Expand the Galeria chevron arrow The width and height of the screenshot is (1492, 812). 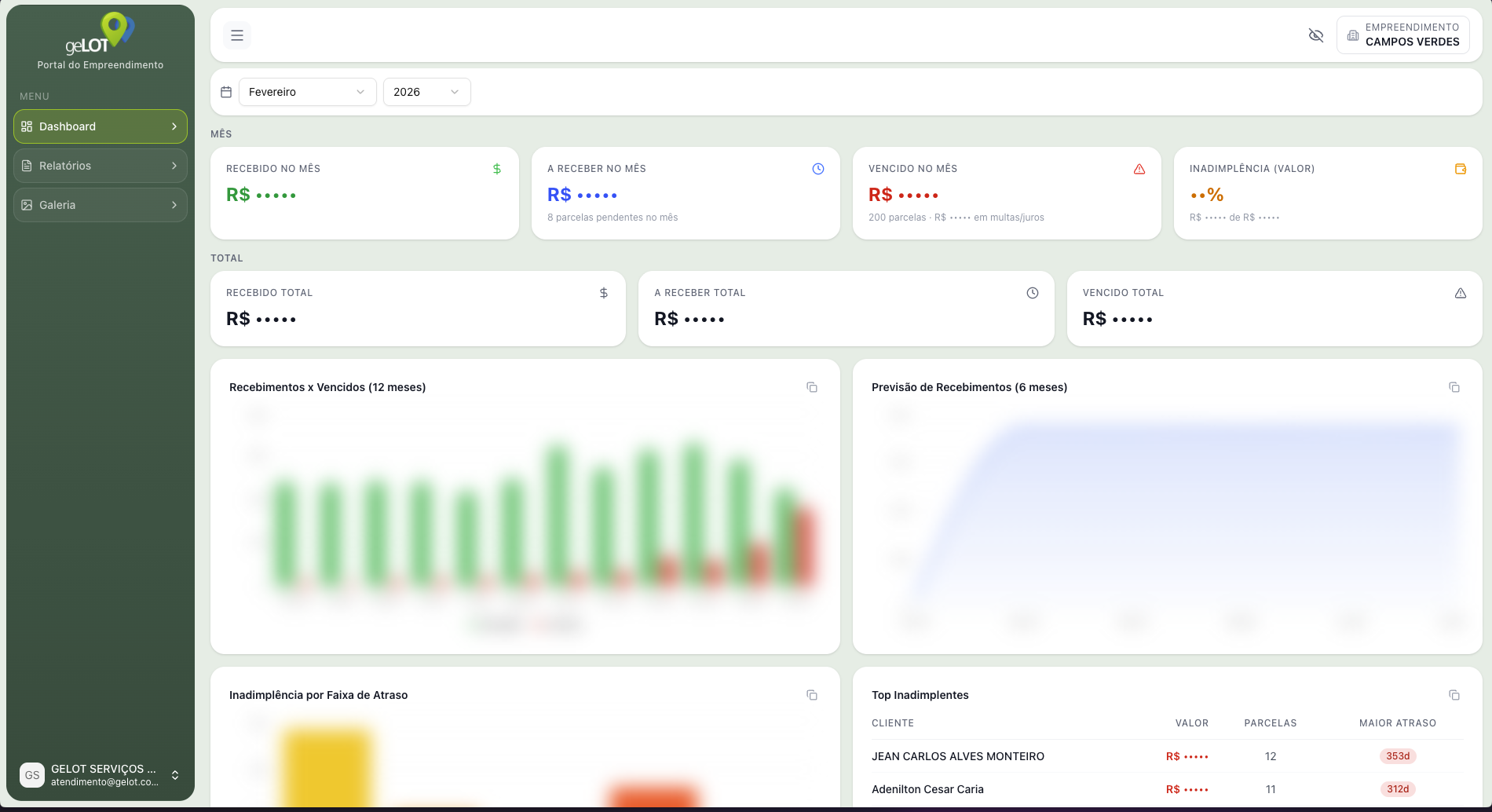tap(174, 205)
